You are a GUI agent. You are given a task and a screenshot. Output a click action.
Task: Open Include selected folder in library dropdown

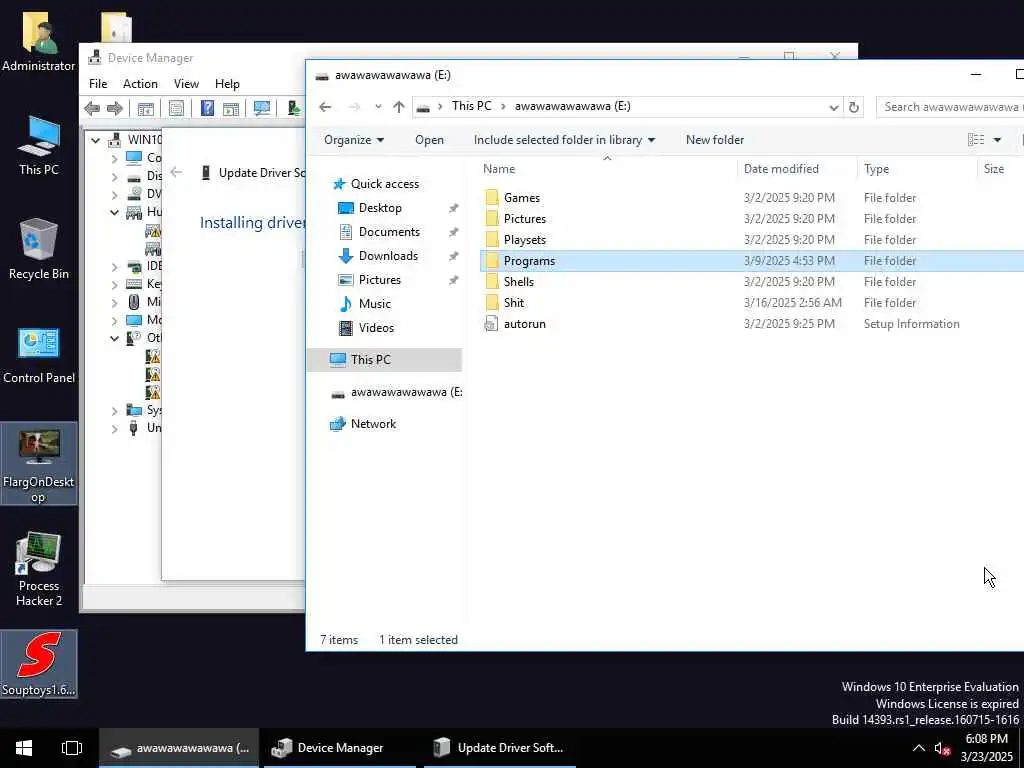pos(564,140)
